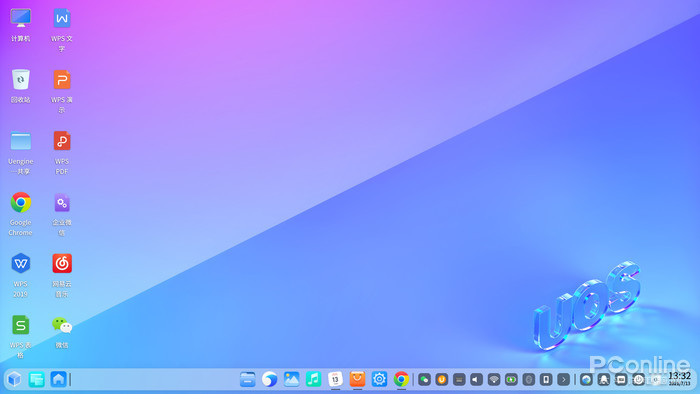Screen dimensions: 700x394
Task: Select the recycle bin desktop icon
Action: pos(21,86)
